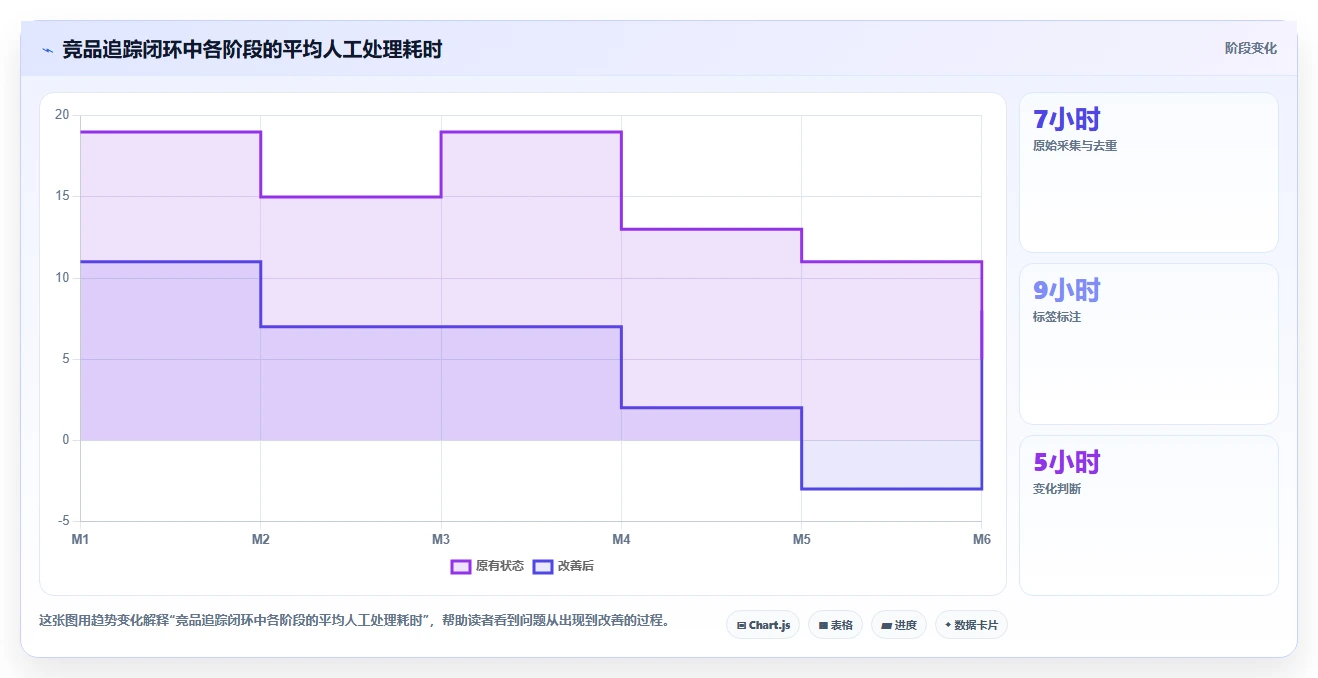Click the M5 x-axis label
Image resolution: width=1318 pixels, height=678 pixels.
pos(802,540)
